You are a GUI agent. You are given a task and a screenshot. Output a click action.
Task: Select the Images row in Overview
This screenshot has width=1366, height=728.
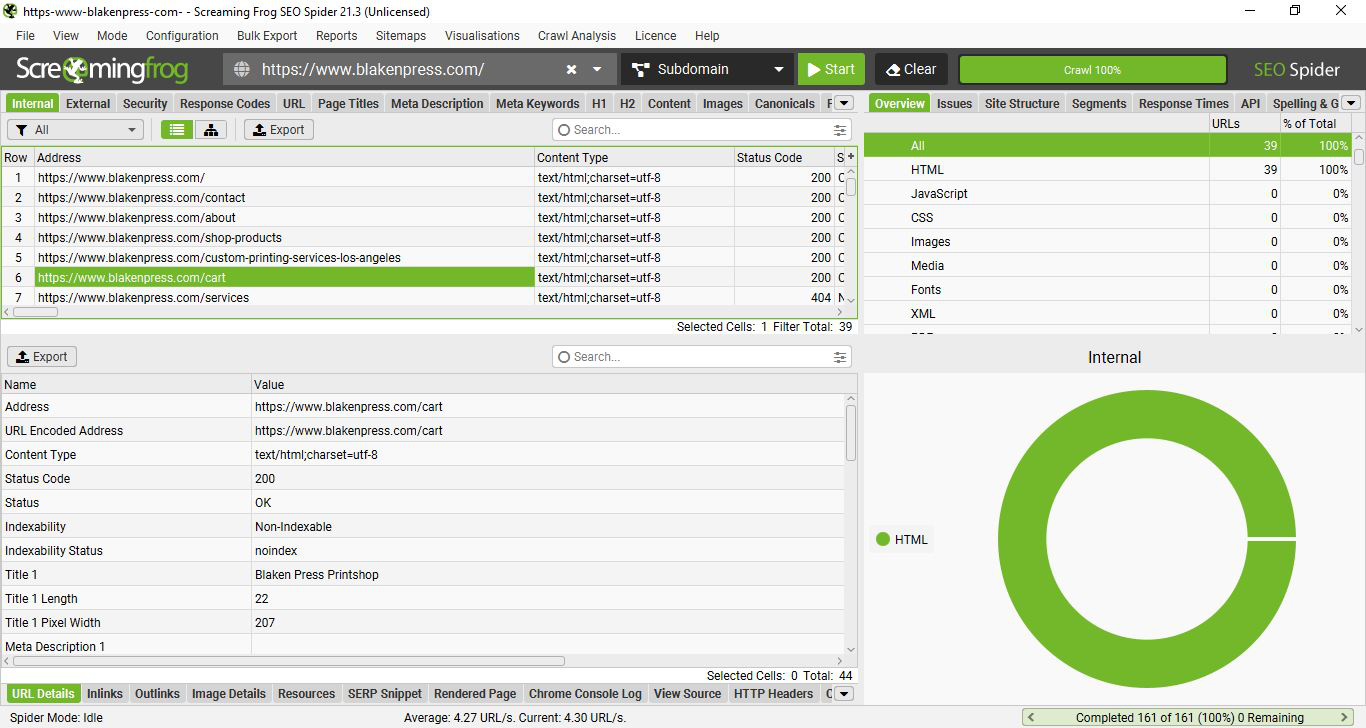coord(1107,242)
